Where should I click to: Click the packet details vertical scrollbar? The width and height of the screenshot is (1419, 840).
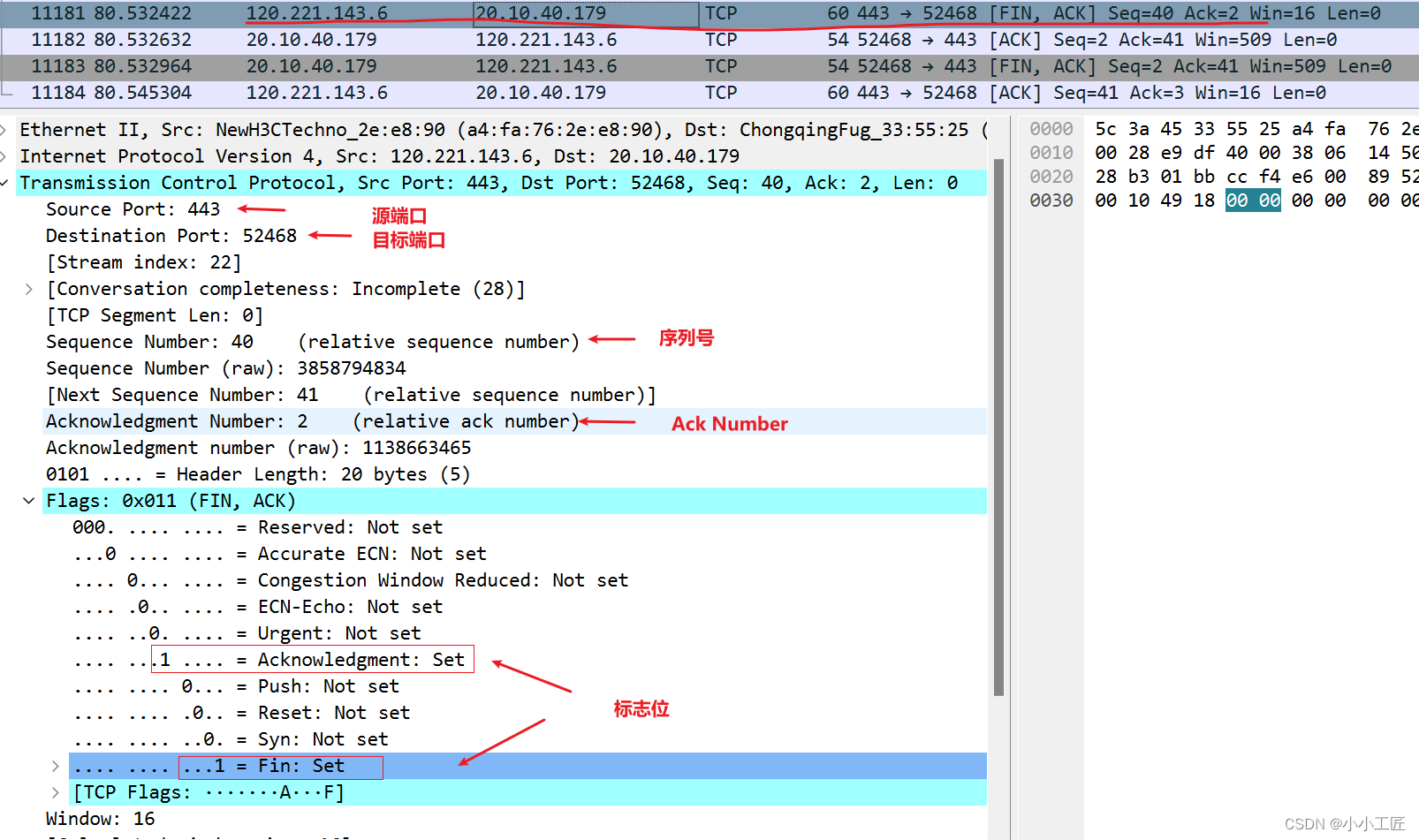(x=998, y=428)
